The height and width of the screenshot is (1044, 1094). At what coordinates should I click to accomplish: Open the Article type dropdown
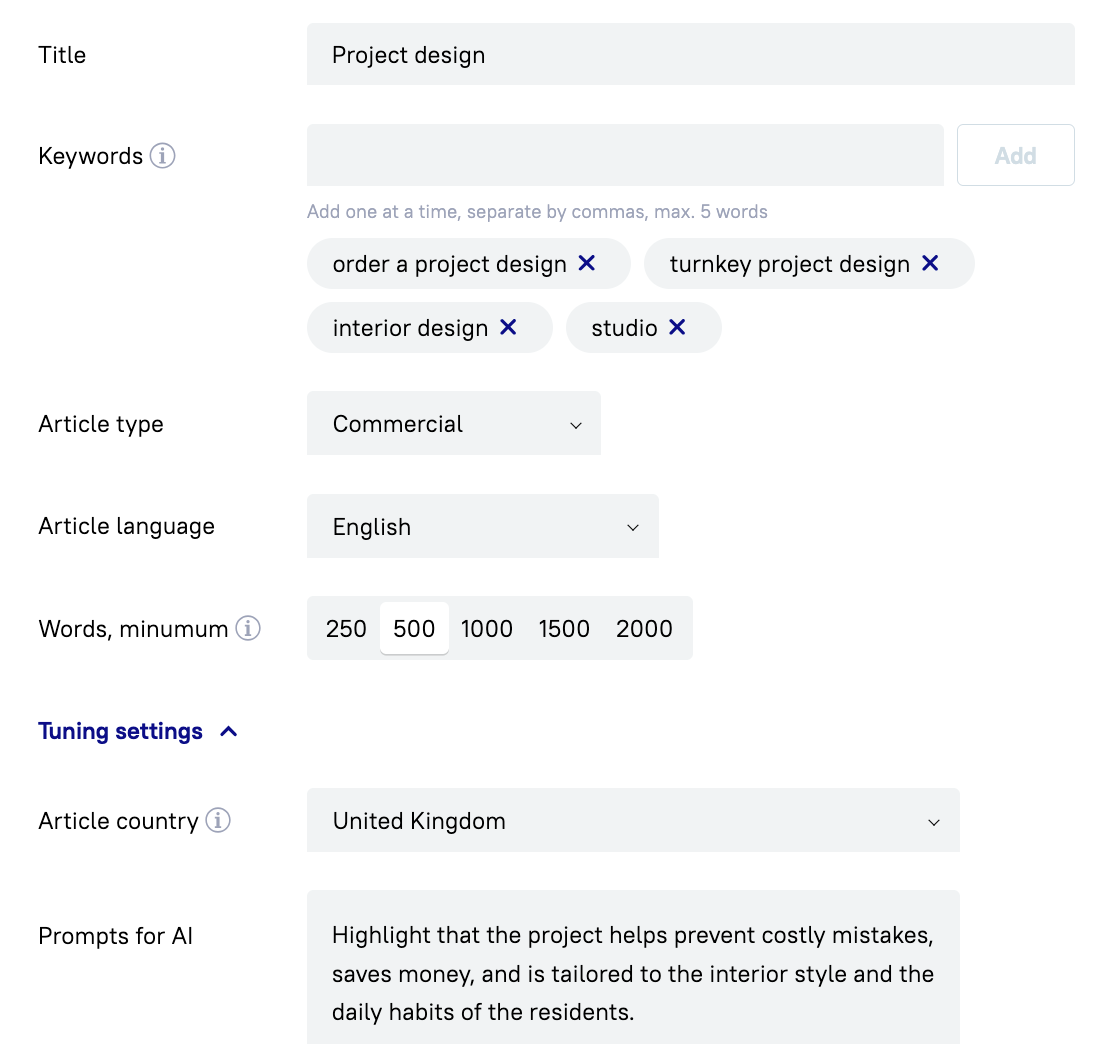pos(453,424)
